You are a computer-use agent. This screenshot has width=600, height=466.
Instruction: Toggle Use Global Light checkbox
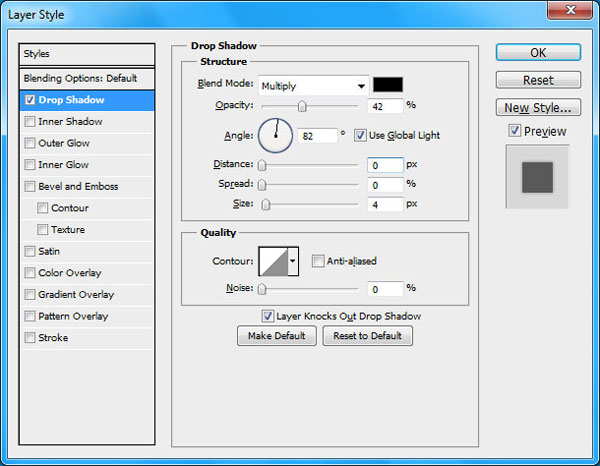360,135
